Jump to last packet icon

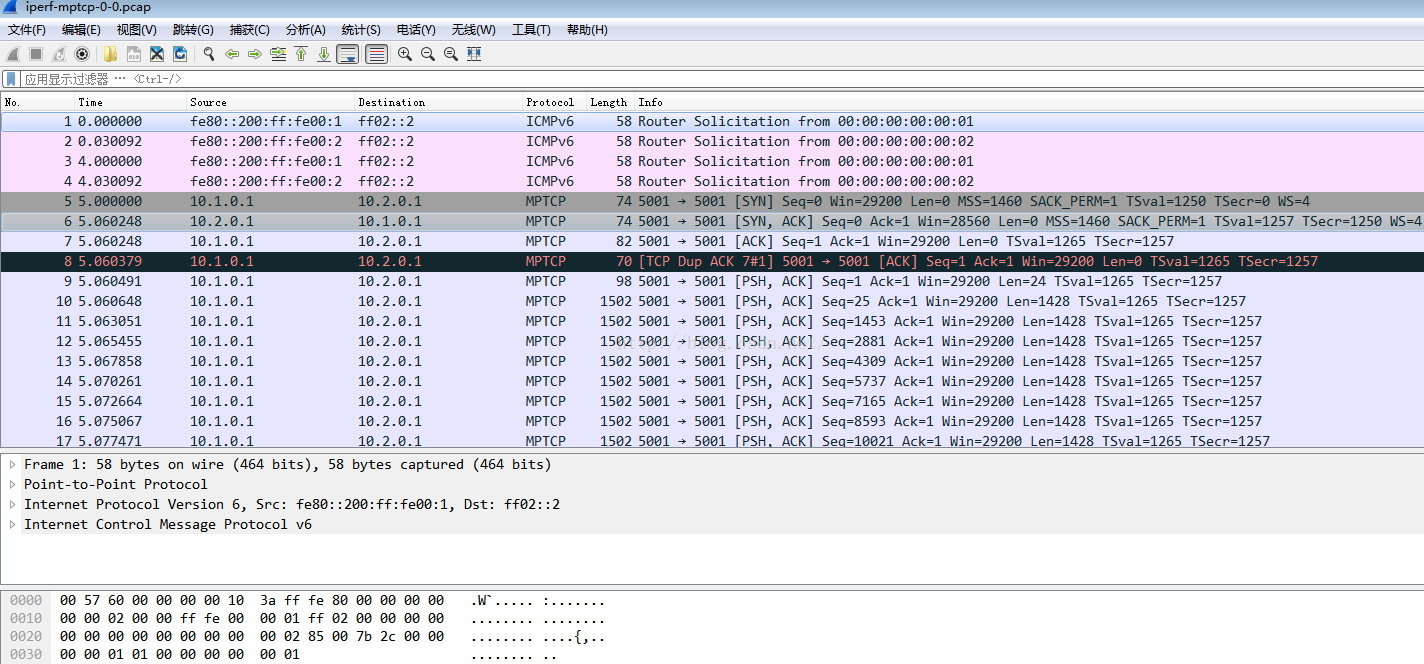(x=324, y=54)
